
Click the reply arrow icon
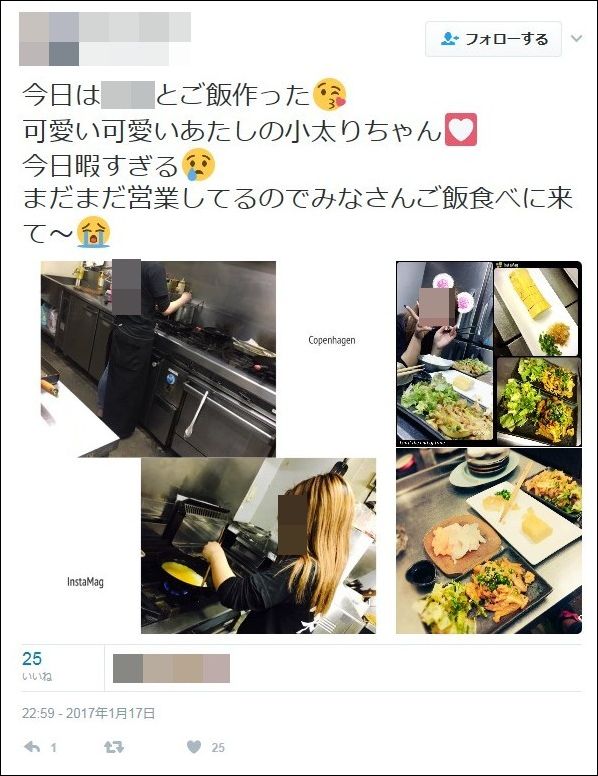[x=32, y=747]
